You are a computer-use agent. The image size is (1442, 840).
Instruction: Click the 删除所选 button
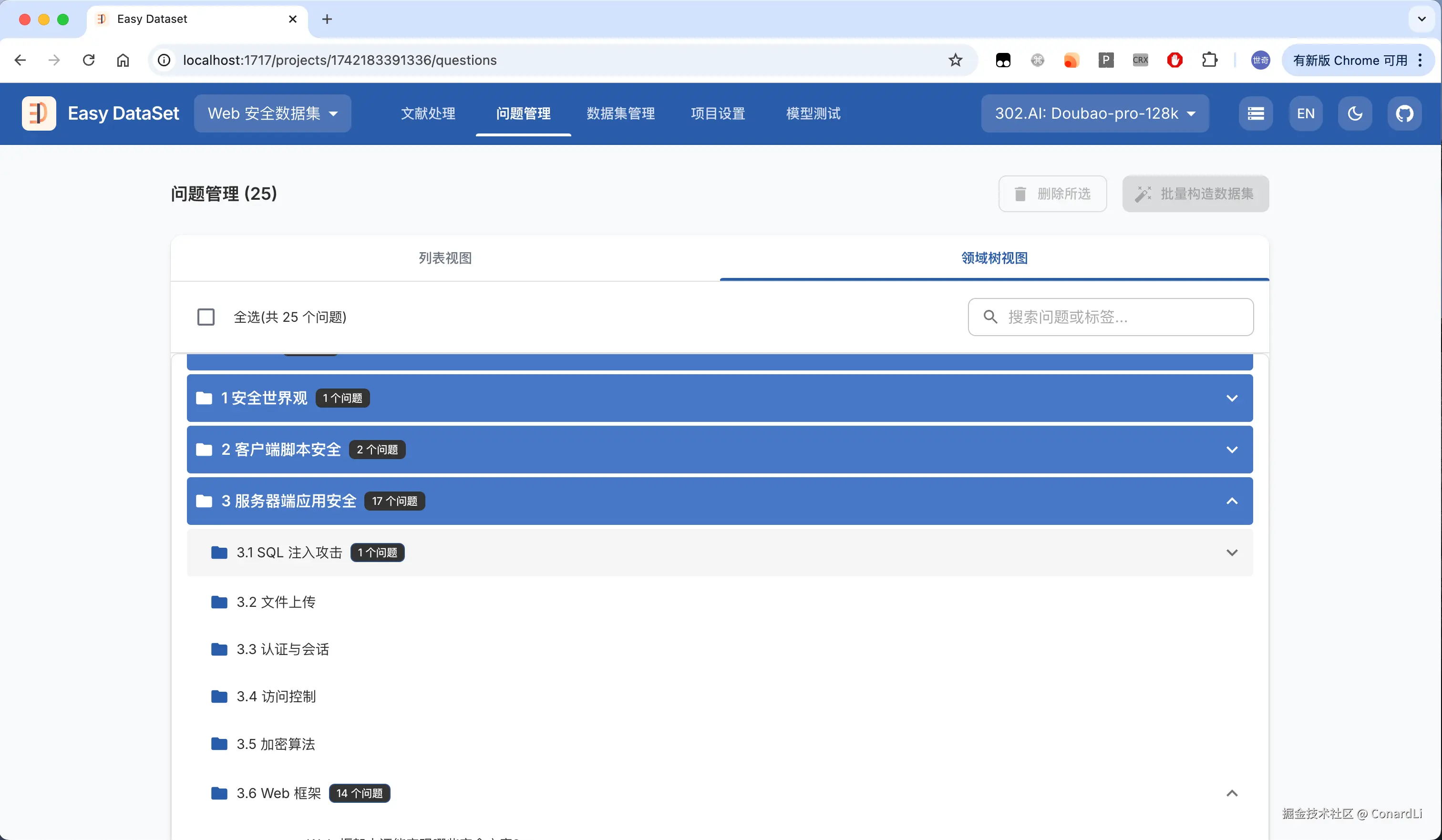tap(1052, 194)
